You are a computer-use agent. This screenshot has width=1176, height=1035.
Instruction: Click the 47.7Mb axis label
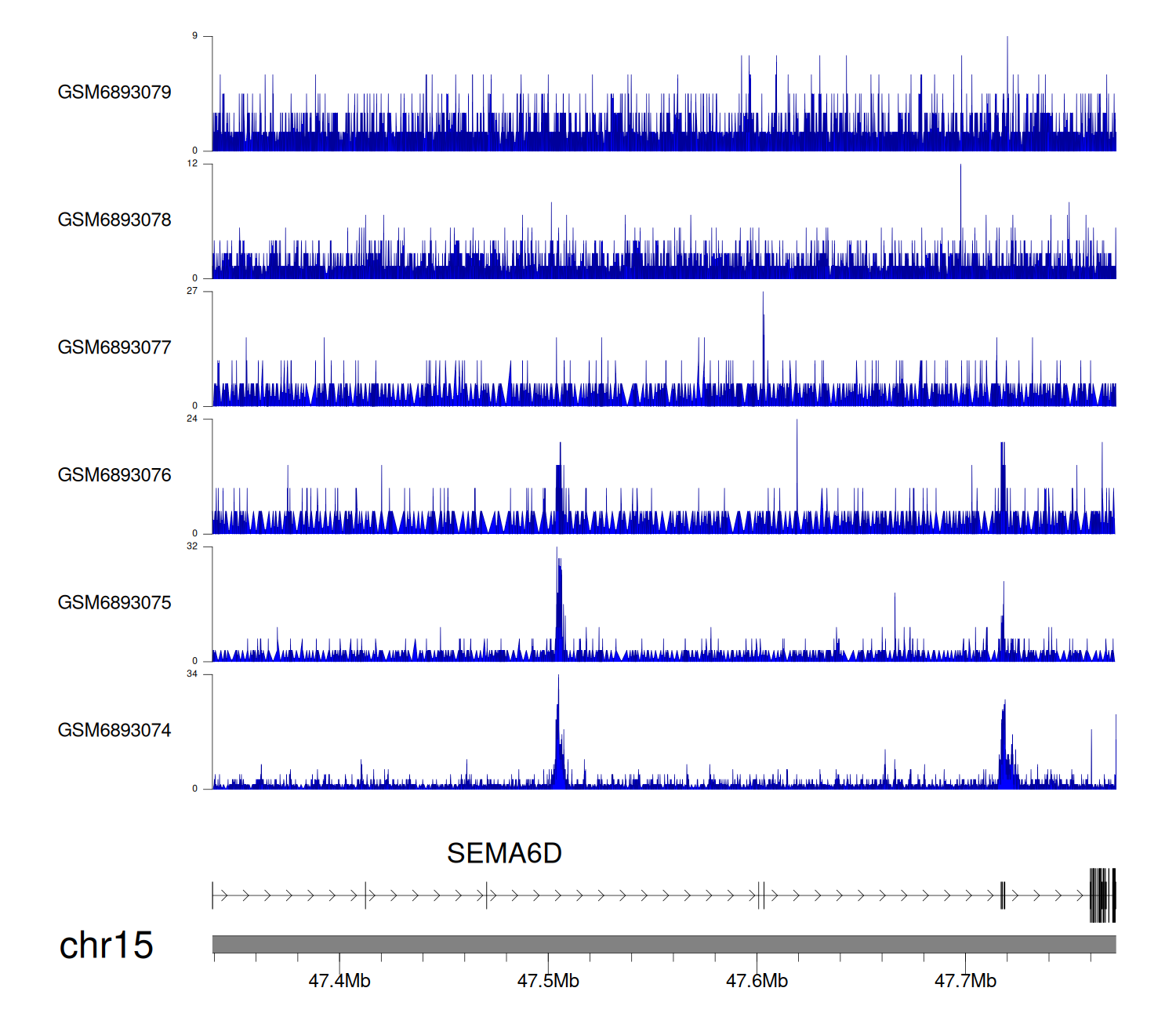pyautogui.click(x=965, y=981)
